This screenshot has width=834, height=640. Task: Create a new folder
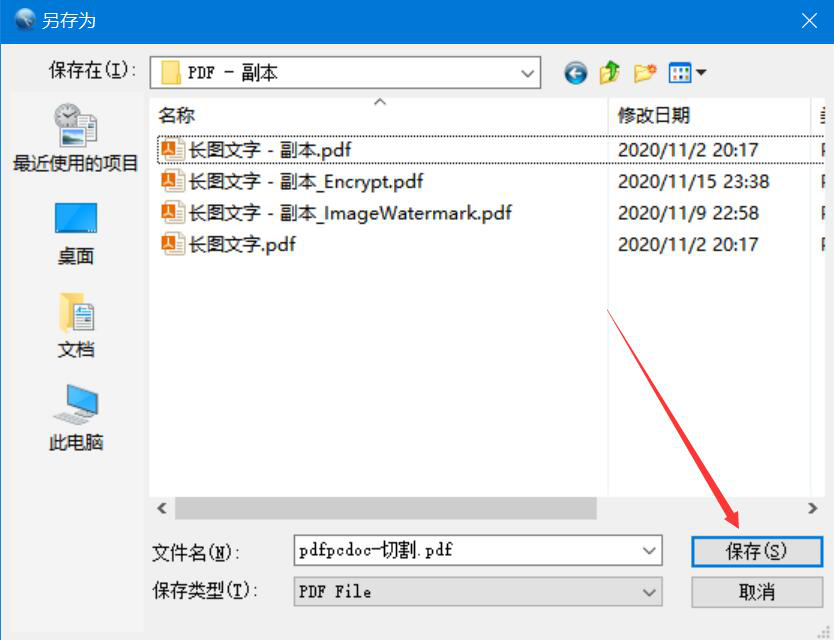(645, 73)
